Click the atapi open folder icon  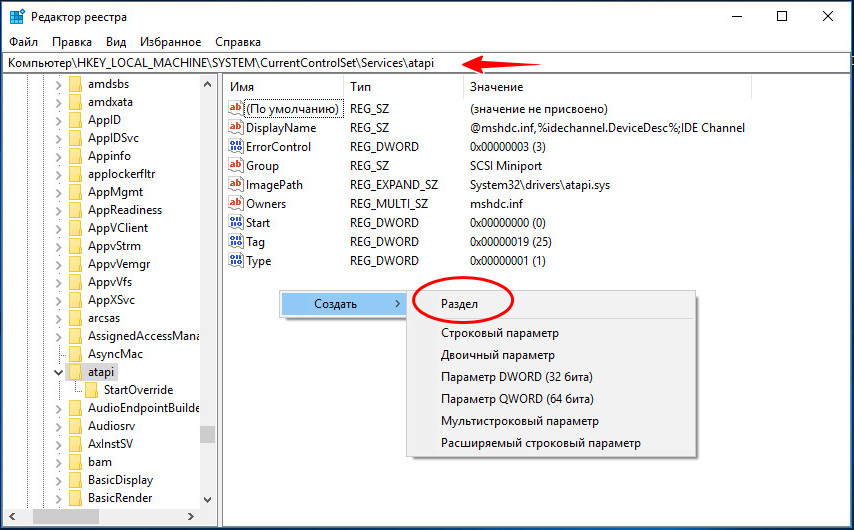pyautogui.click(x=76, y=372)
